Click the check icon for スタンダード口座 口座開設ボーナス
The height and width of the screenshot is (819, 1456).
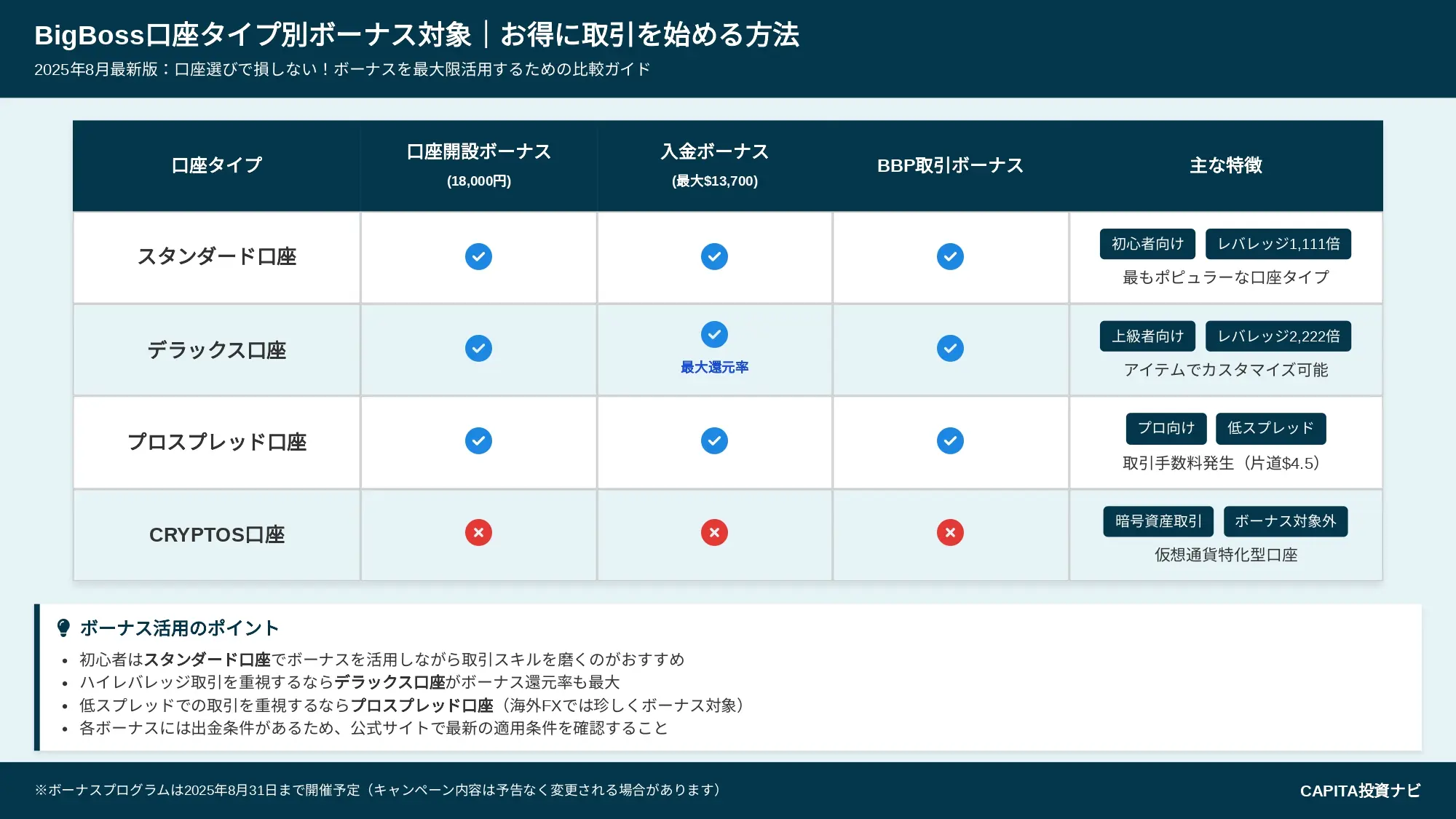478,256
